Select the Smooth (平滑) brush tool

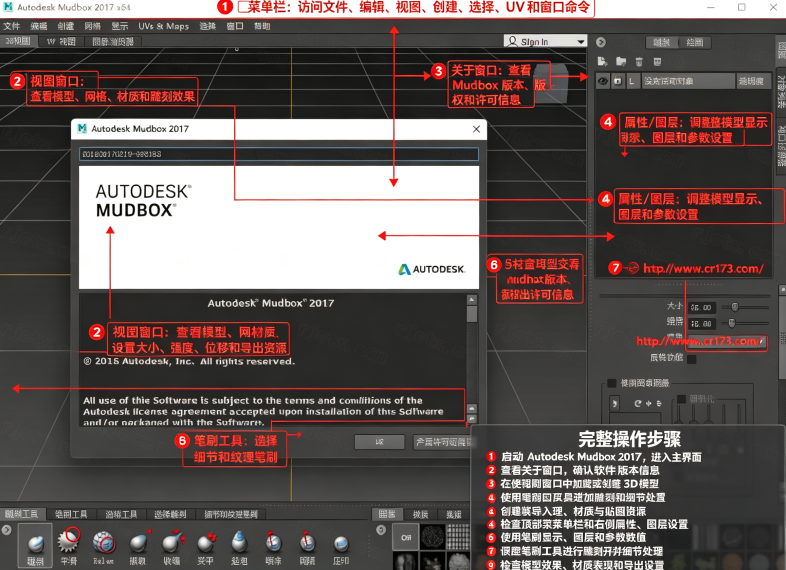pyautogui.click(x=69, y=546)
